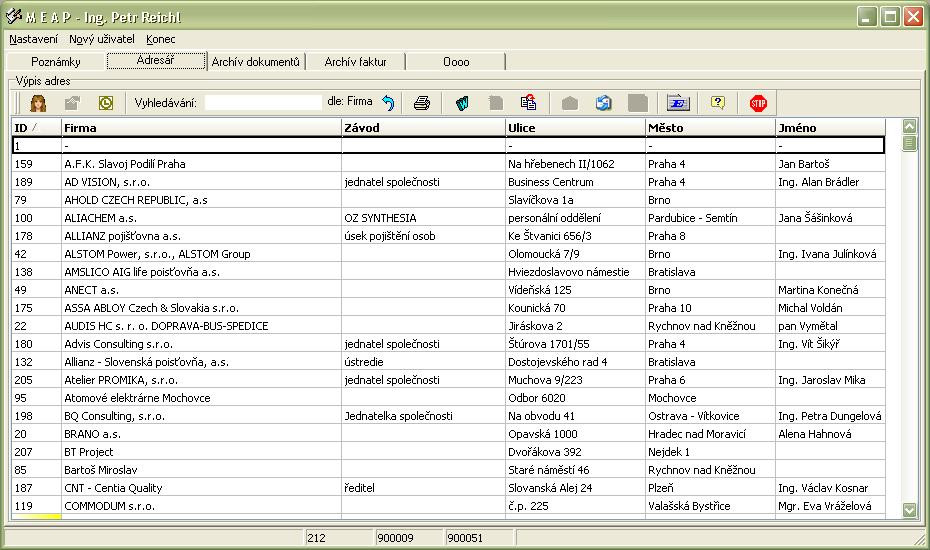Open the Konec menu
Screen dimensions: 930x550
(160, 39)
